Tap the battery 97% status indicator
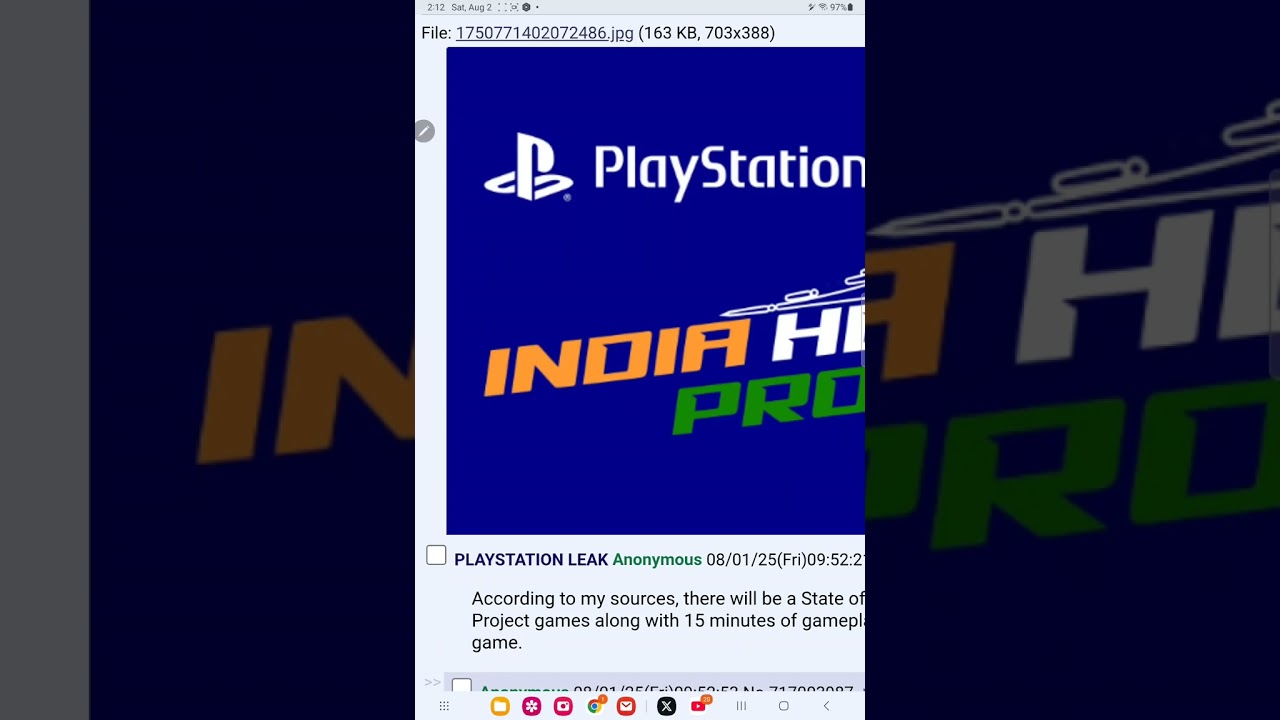Screen dimensions: 1280x720 pos(842,7)
